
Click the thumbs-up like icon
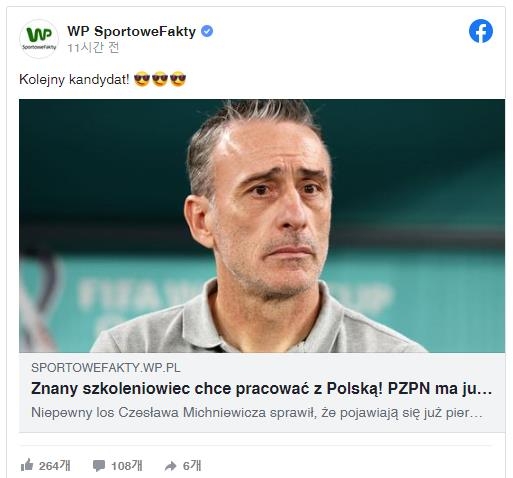point(27,465)
